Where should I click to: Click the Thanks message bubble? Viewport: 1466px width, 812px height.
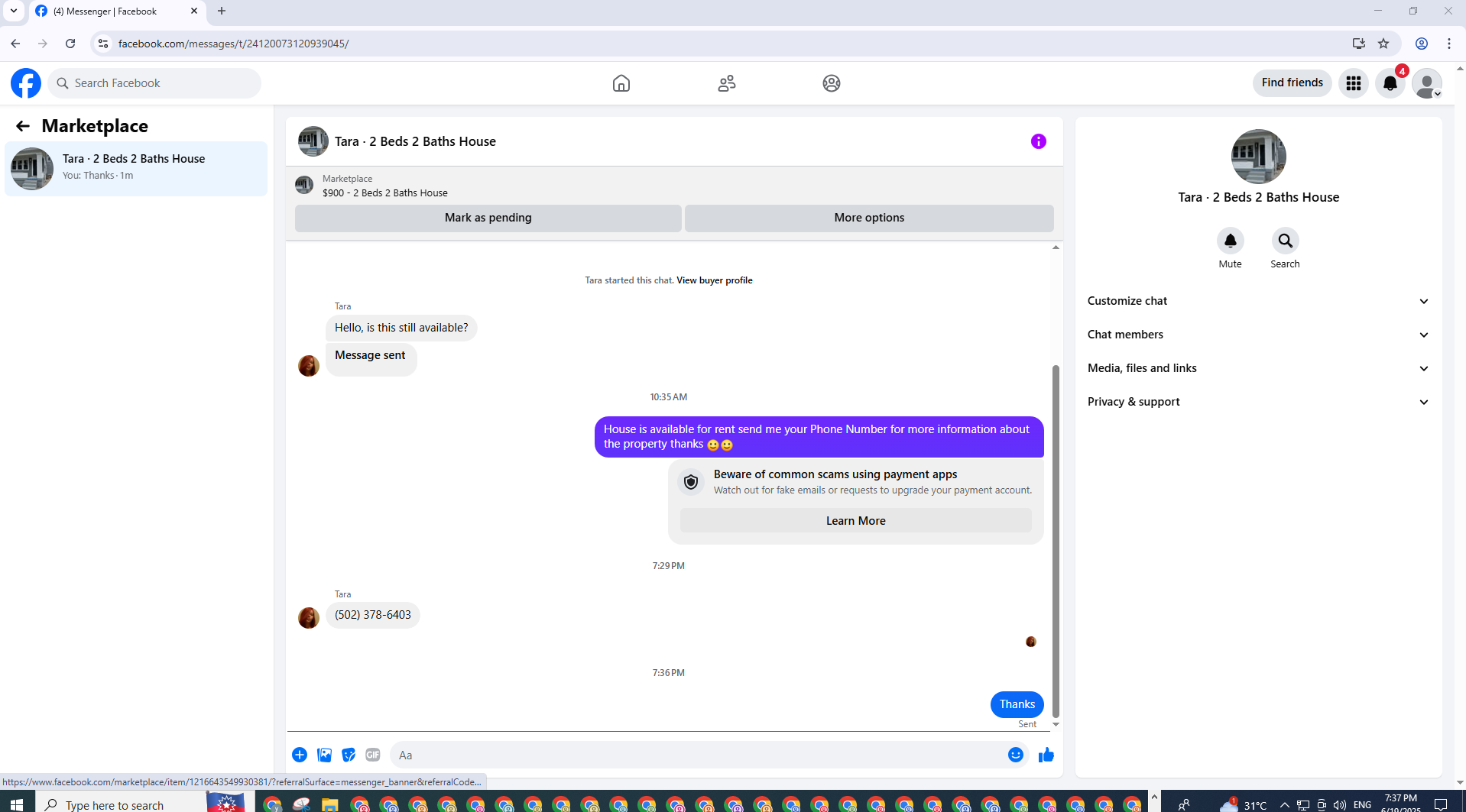click(1017, 704)
